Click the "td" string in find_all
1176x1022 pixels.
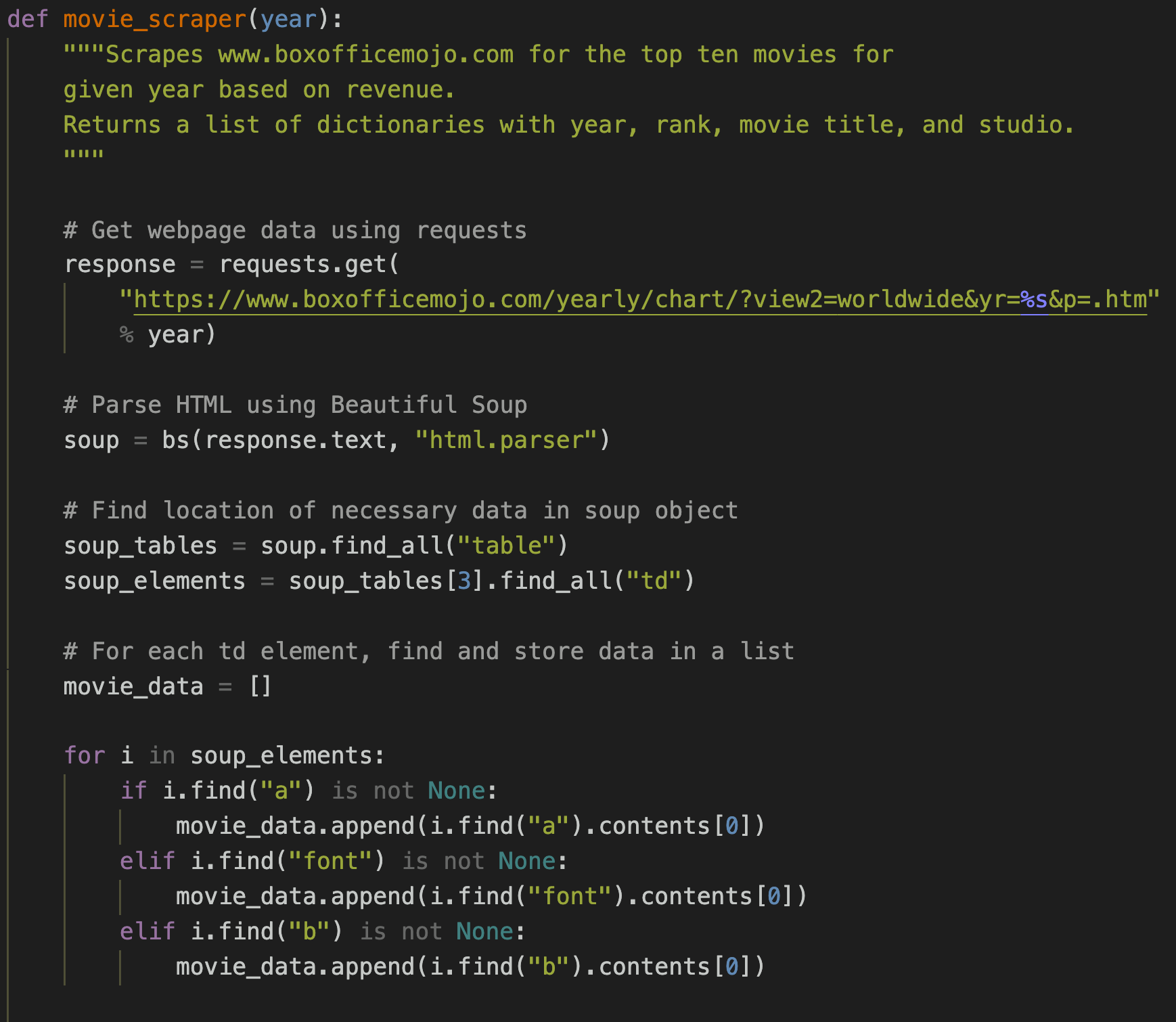pos(654,581)
